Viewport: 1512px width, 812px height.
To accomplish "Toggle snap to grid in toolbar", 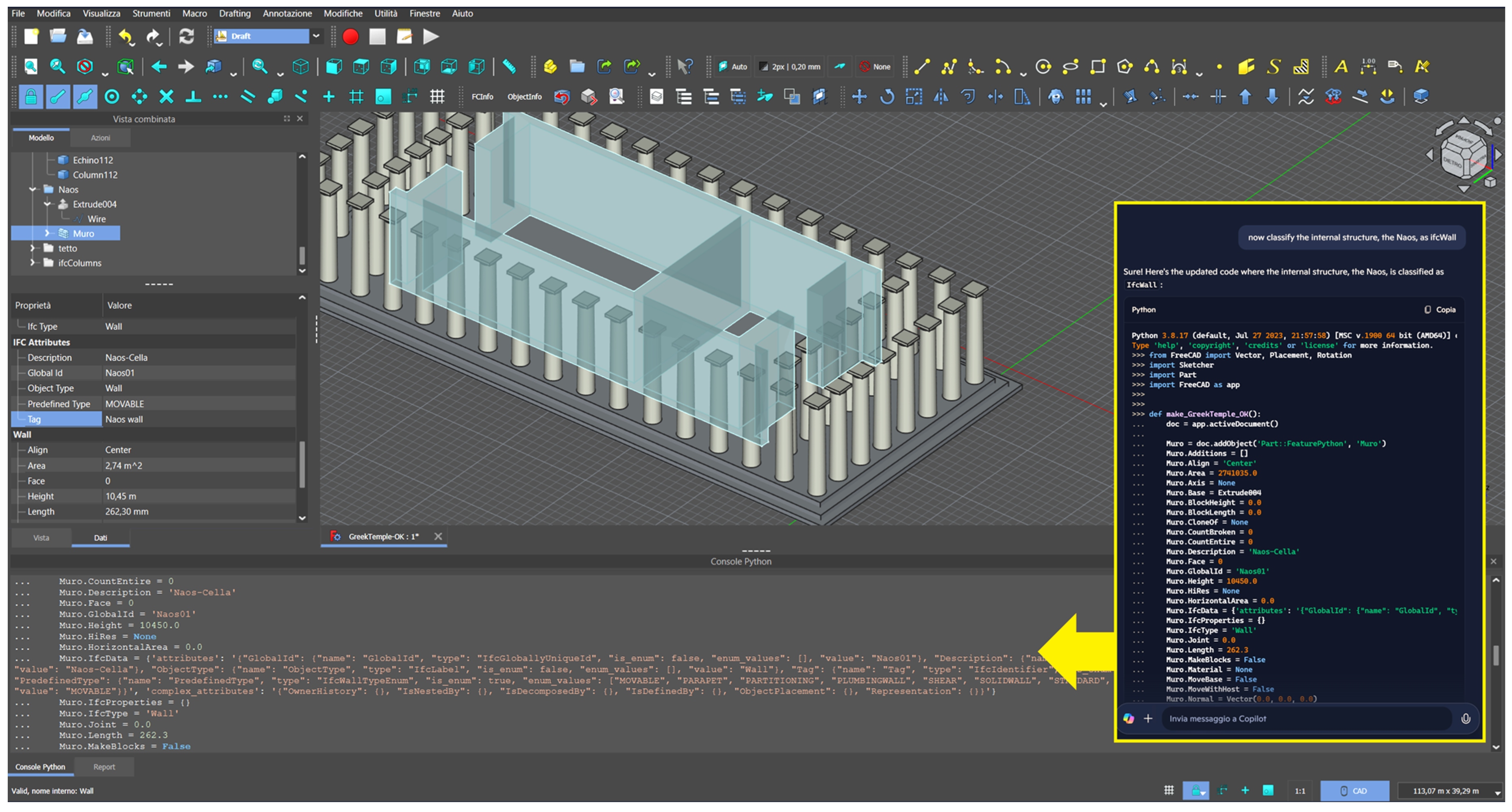I will coord(356,97).
